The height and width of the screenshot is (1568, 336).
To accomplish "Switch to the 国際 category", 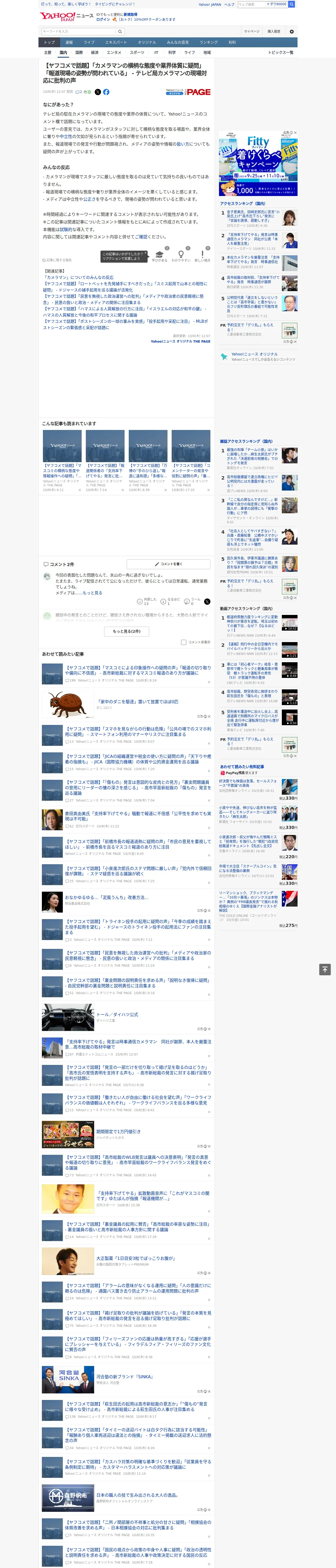I will [x=79, y=53].
